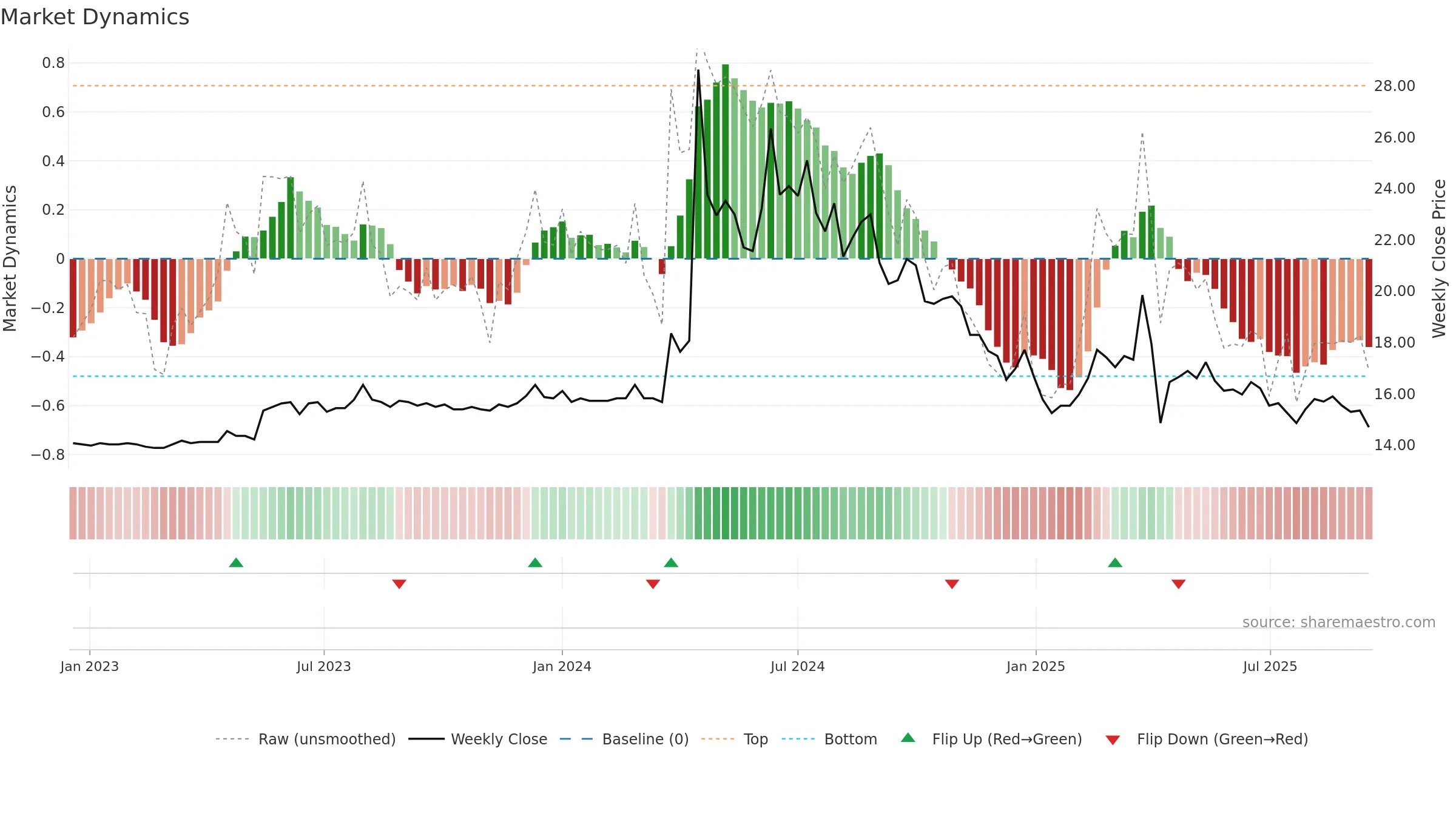Click the 0.4 left axis label

(x=53, y=161)
